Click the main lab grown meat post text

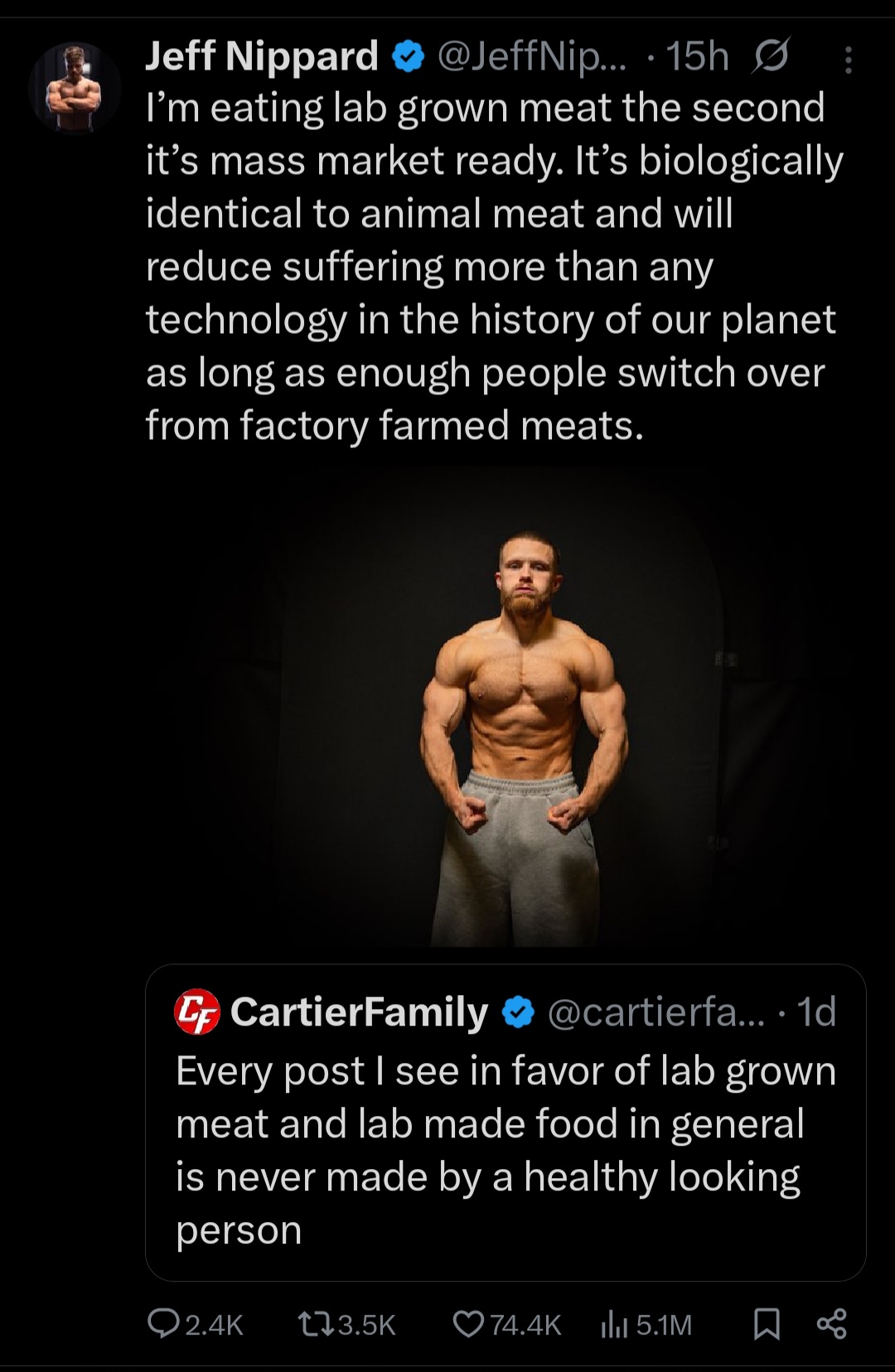pyautogui.click(x=493, y=267)
